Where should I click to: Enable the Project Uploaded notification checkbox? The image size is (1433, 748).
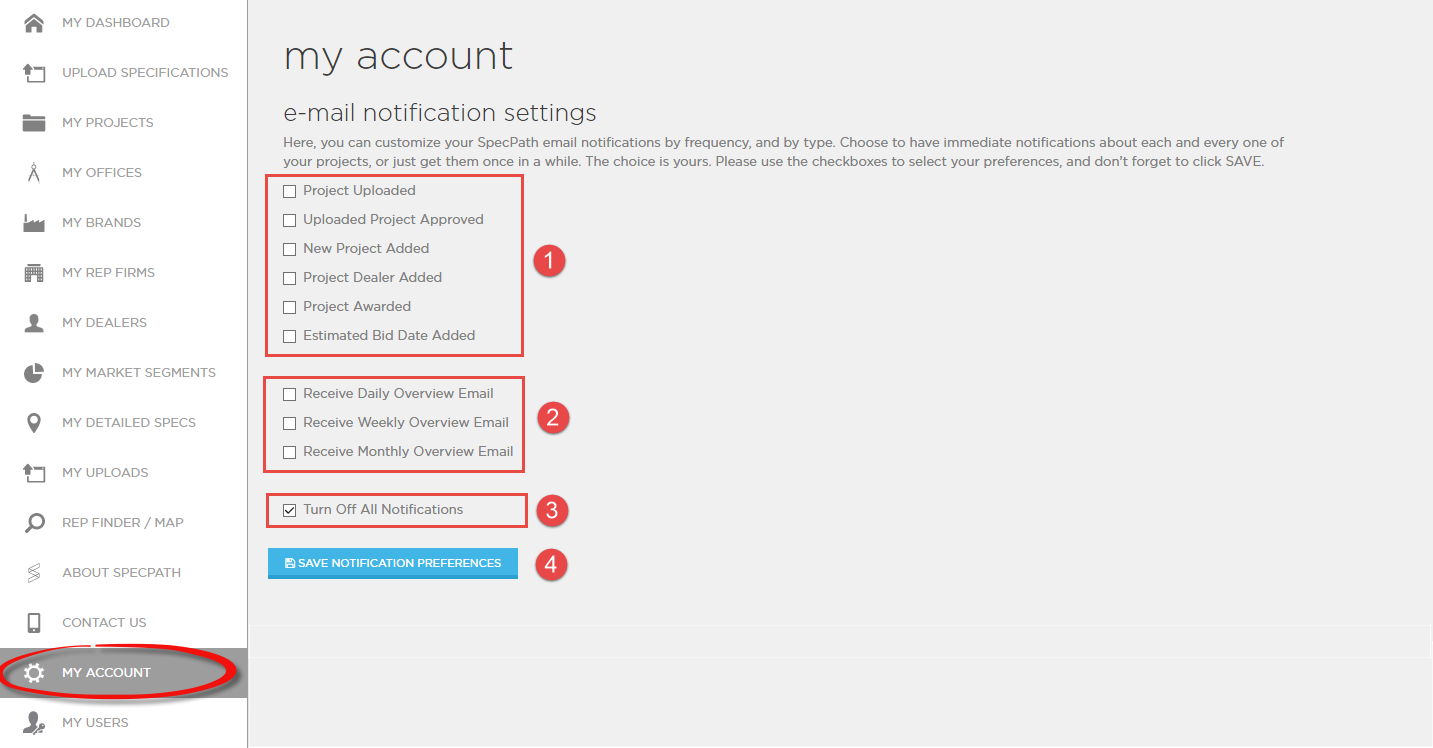click(290, 191)
